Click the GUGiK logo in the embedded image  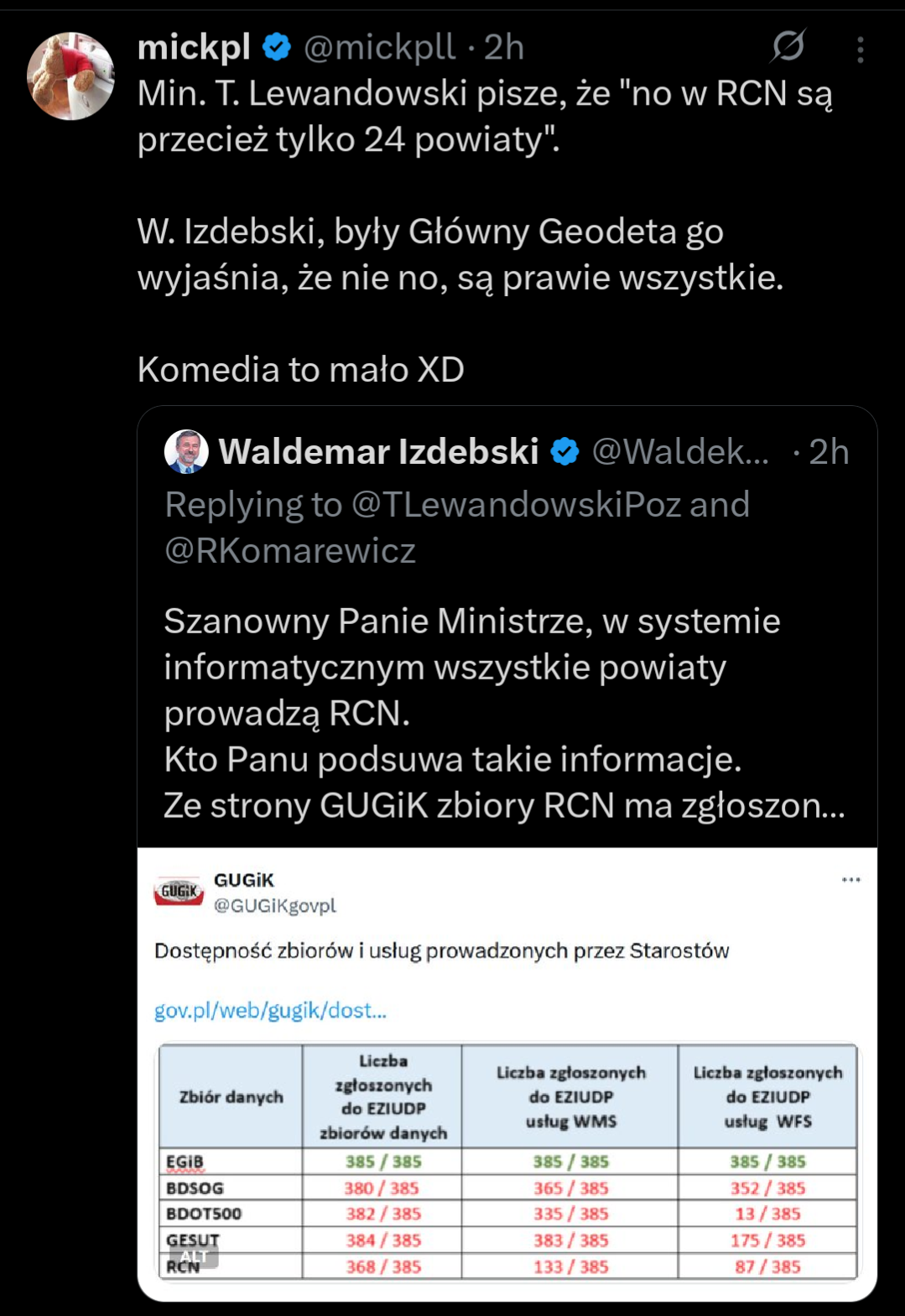[179, 891]
